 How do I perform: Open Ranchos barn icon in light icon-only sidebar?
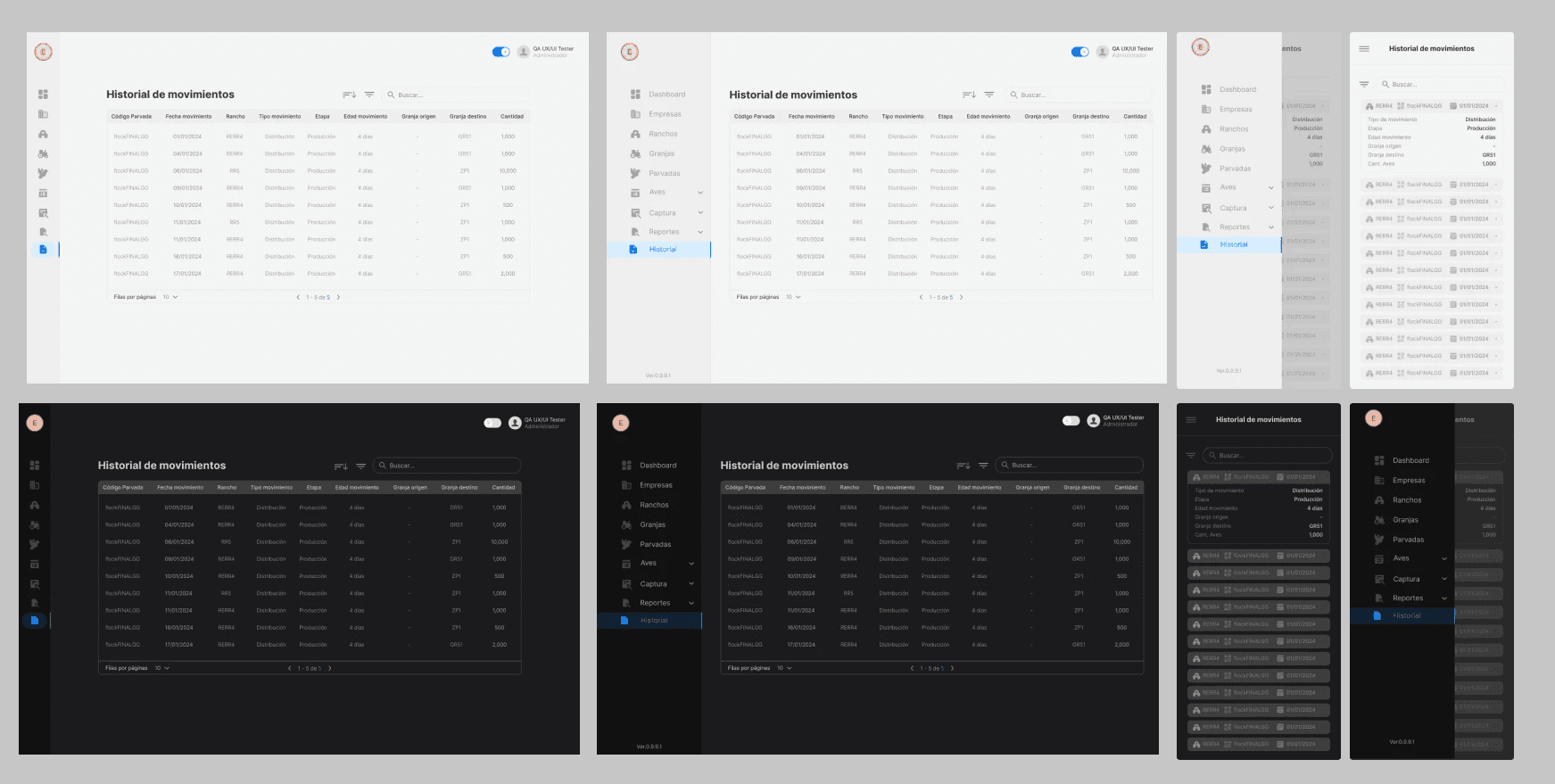(43, 134)
